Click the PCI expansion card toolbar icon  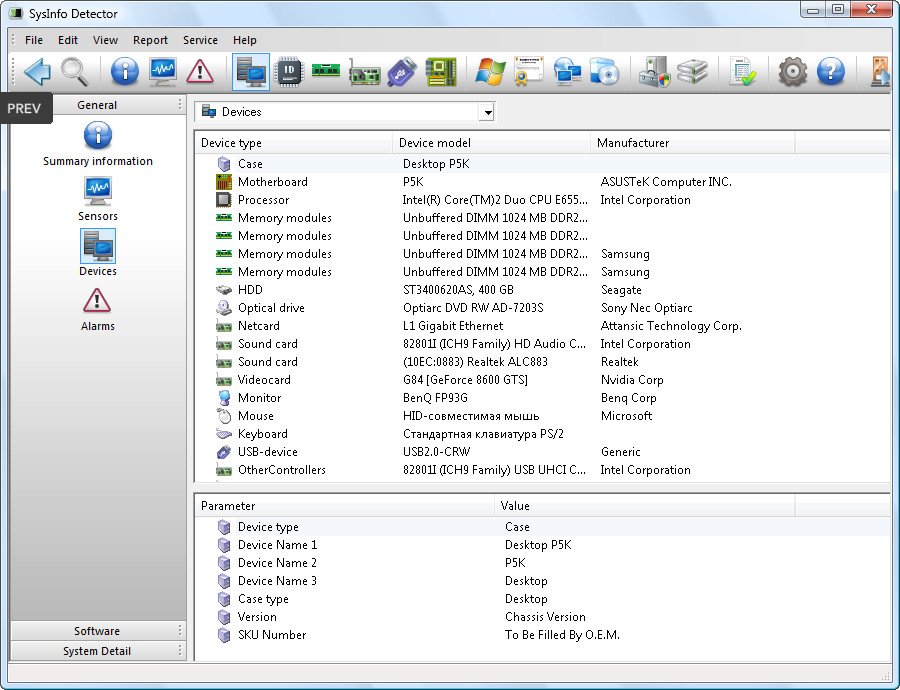coord(364,73)
